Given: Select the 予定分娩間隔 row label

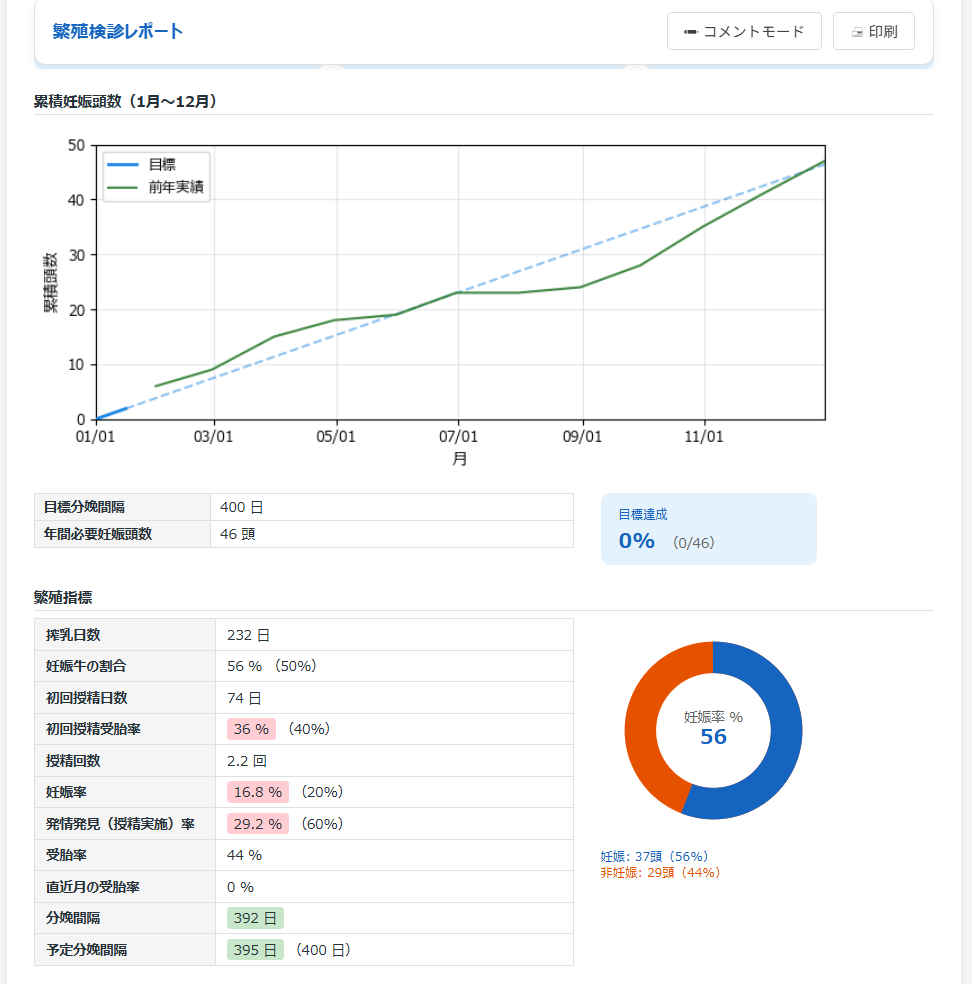Looking at the screenshot, I should tap(86, 950).
